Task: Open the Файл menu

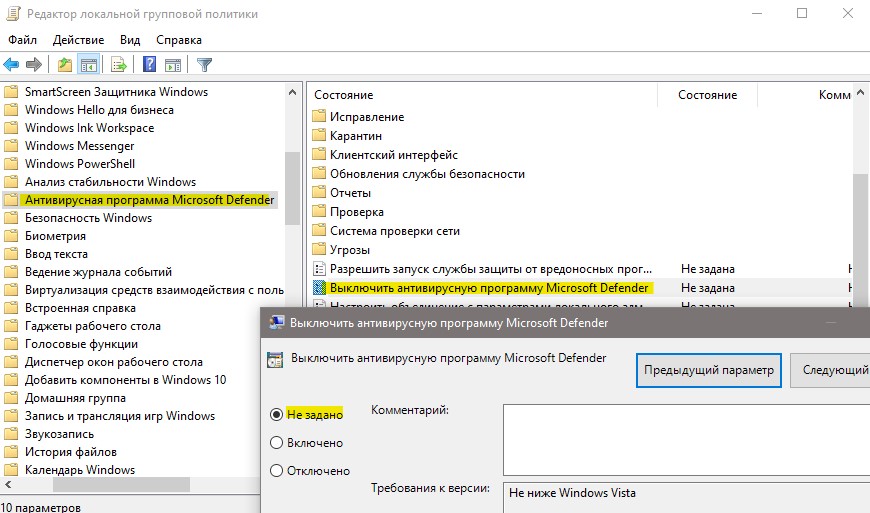Action: pyautogui.click(x=23, y=40)
